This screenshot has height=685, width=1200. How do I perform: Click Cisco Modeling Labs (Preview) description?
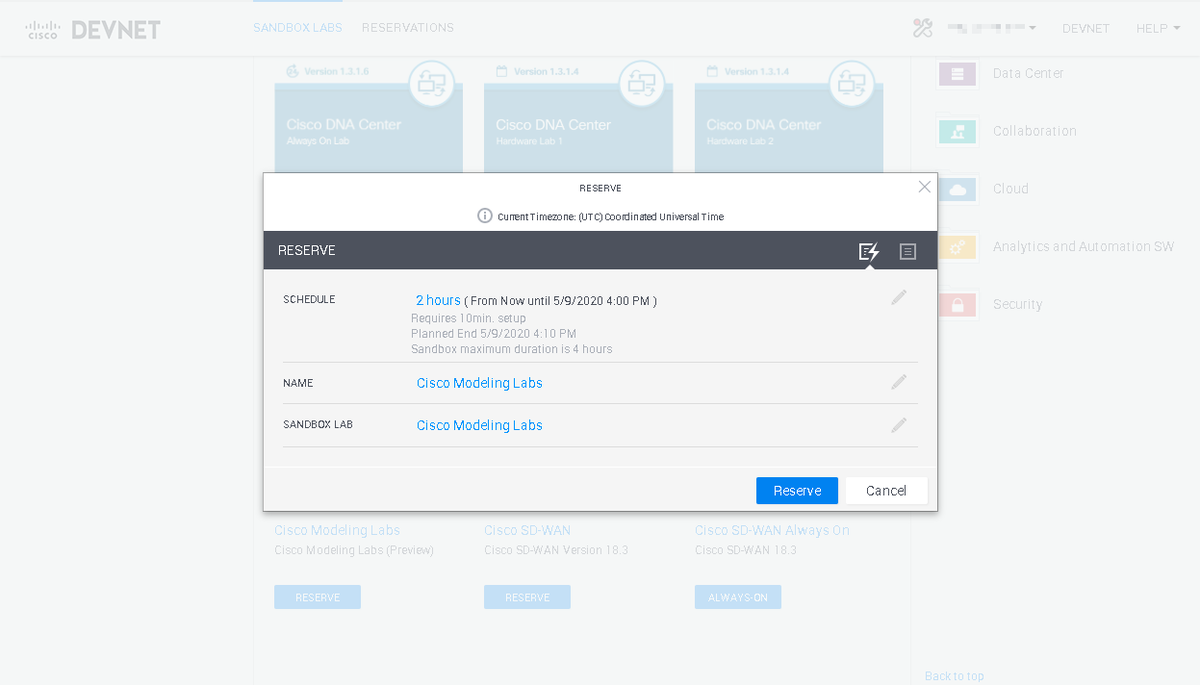[354, 550]
